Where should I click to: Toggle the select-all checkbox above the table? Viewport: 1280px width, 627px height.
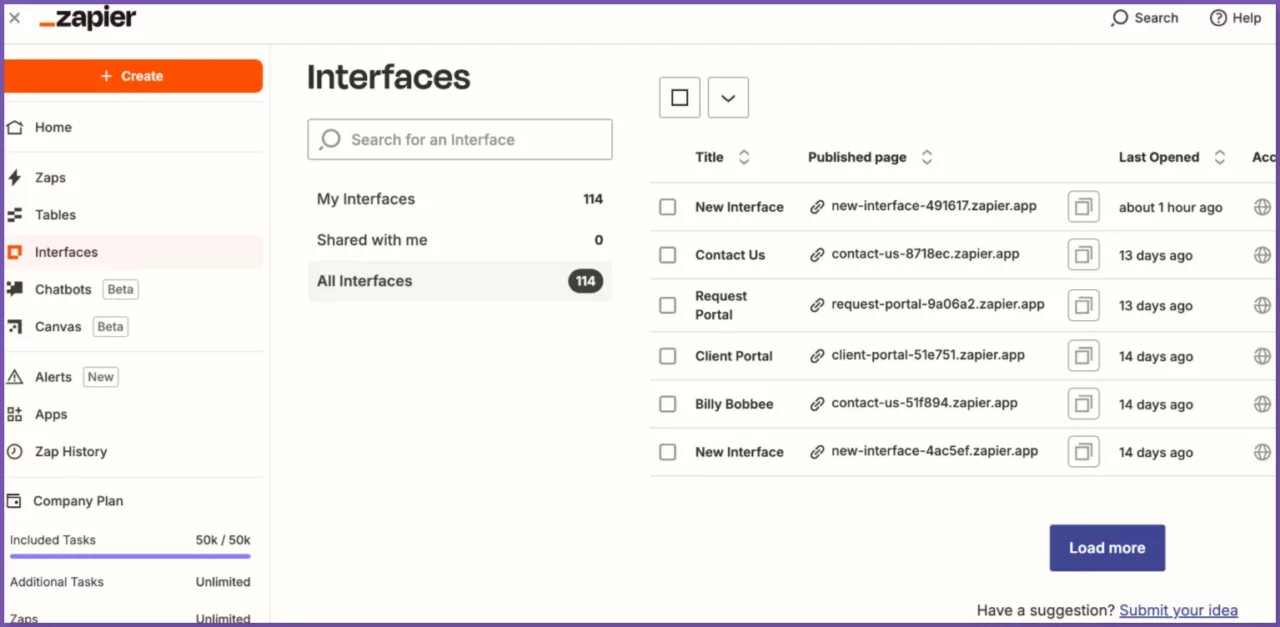click(679, 97)
